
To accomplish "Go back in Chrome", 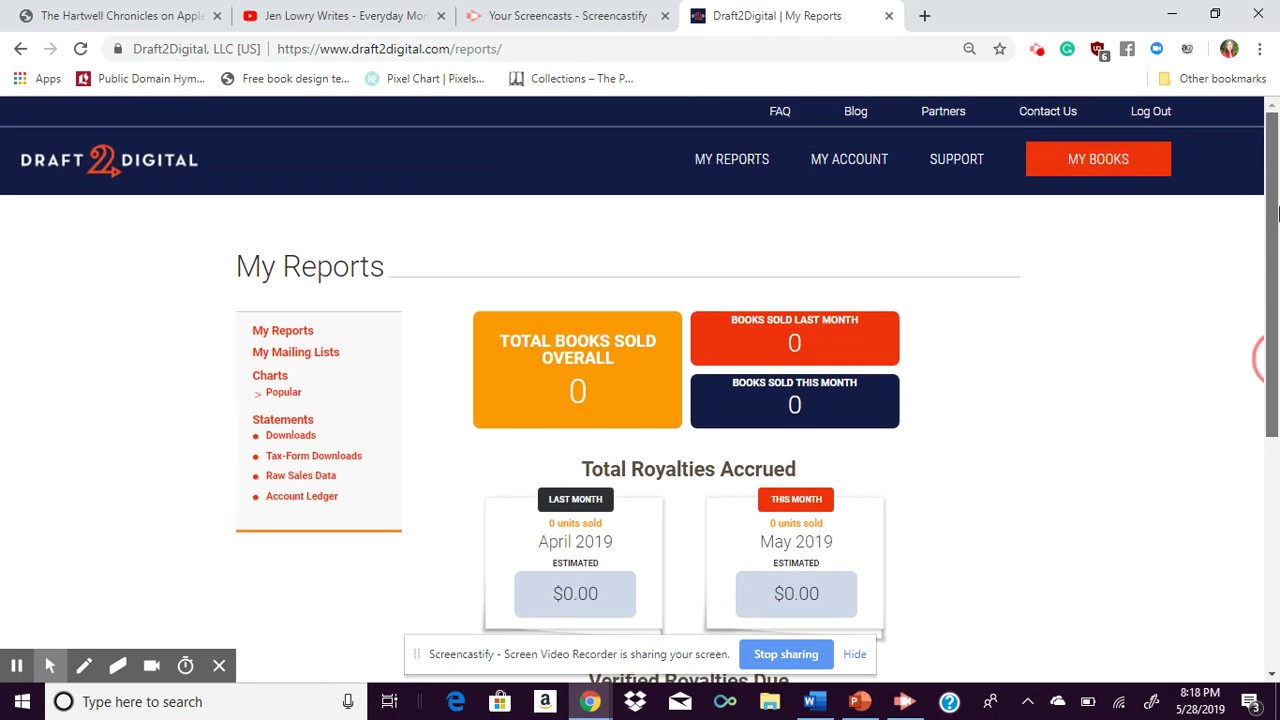I will tap(20, 48).
